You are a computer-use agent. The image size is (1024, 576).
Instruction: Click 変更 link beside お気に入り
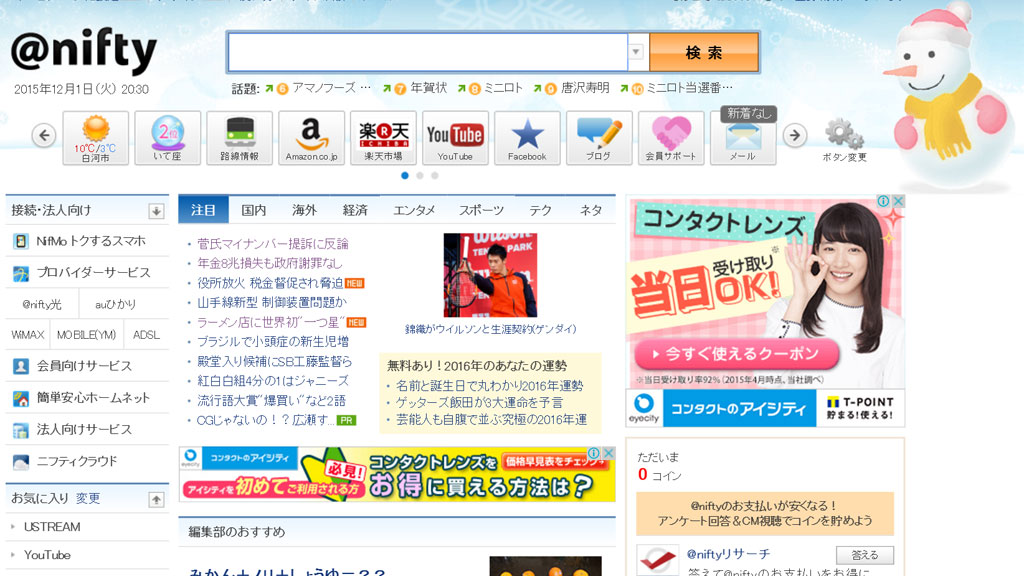tap(88, 498)
